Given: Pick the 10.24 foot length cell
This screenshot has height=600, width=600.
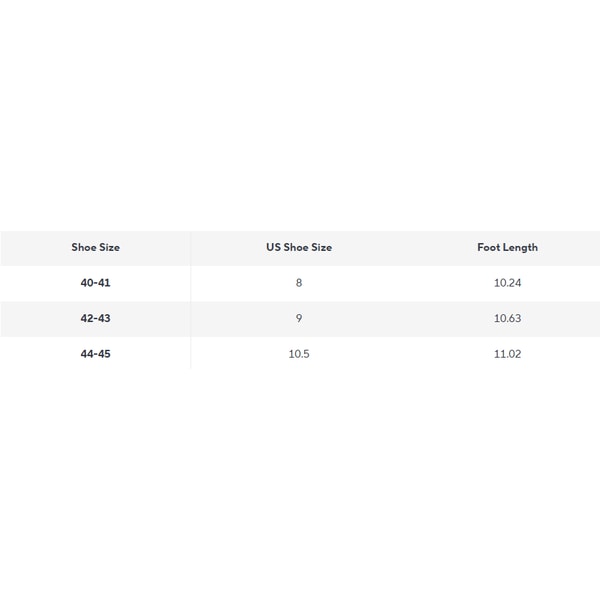Looking at the screenshot, I should [507, 283].
